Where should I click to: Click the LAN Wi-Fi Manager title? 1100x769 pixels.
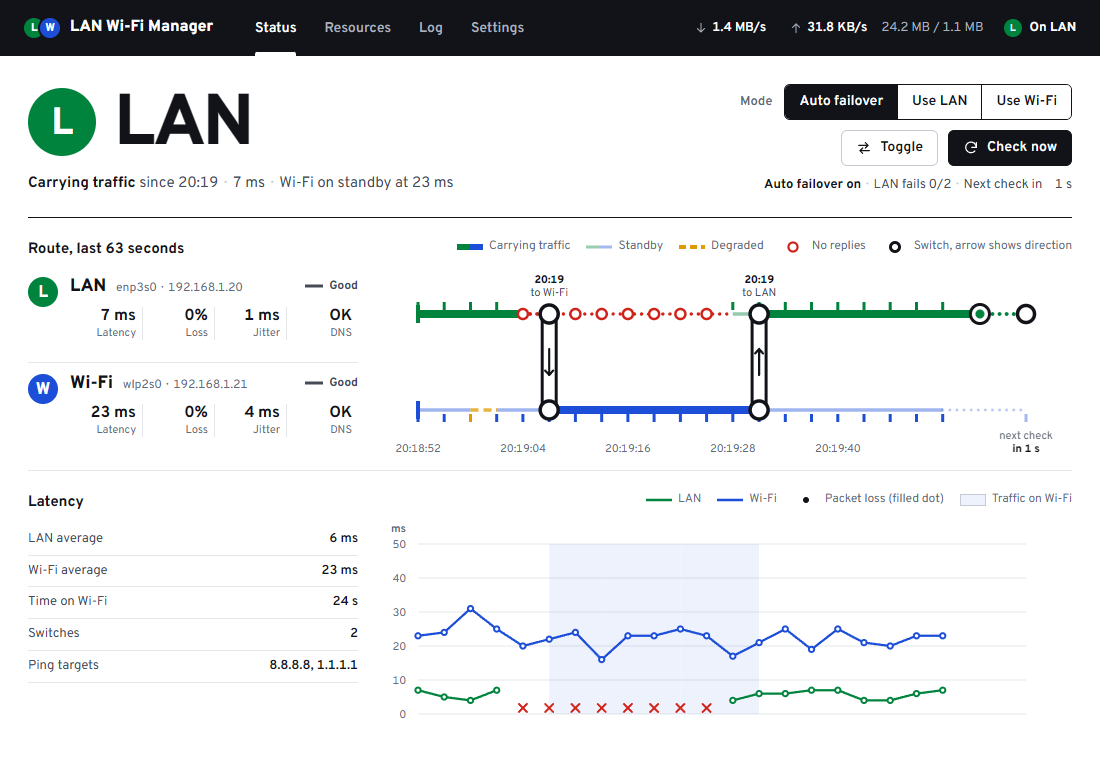click(x=141, y=26)
